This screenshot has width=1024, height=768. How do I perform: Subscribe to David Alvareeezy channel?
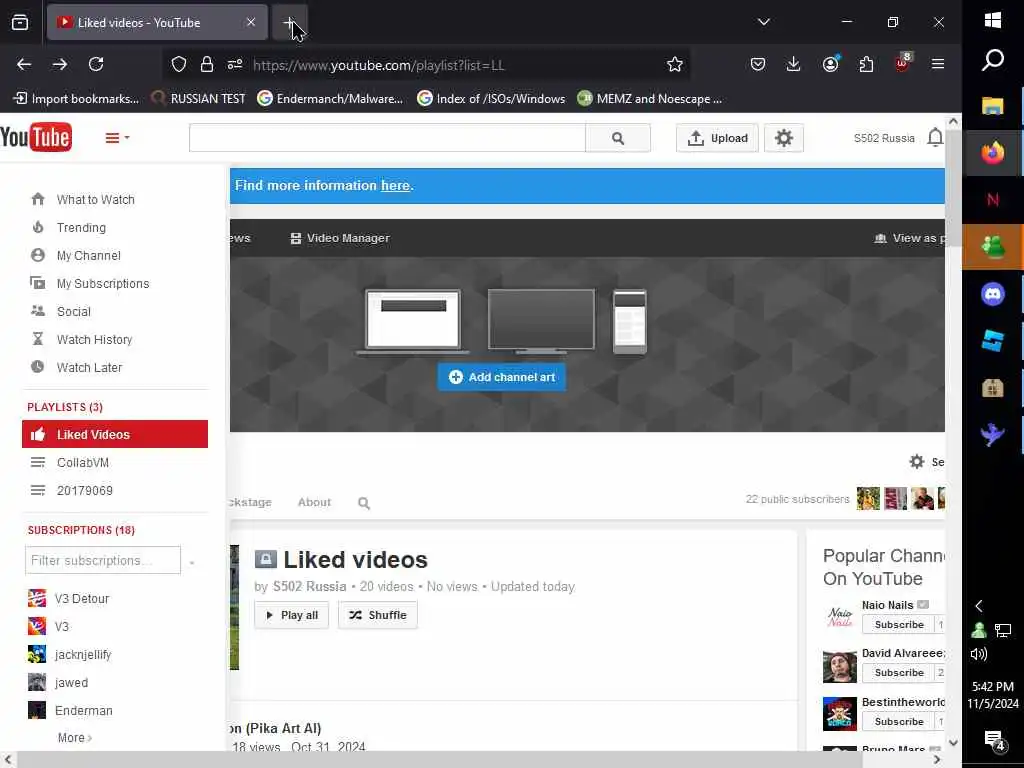pyautogui.click(x=899, y=673)
